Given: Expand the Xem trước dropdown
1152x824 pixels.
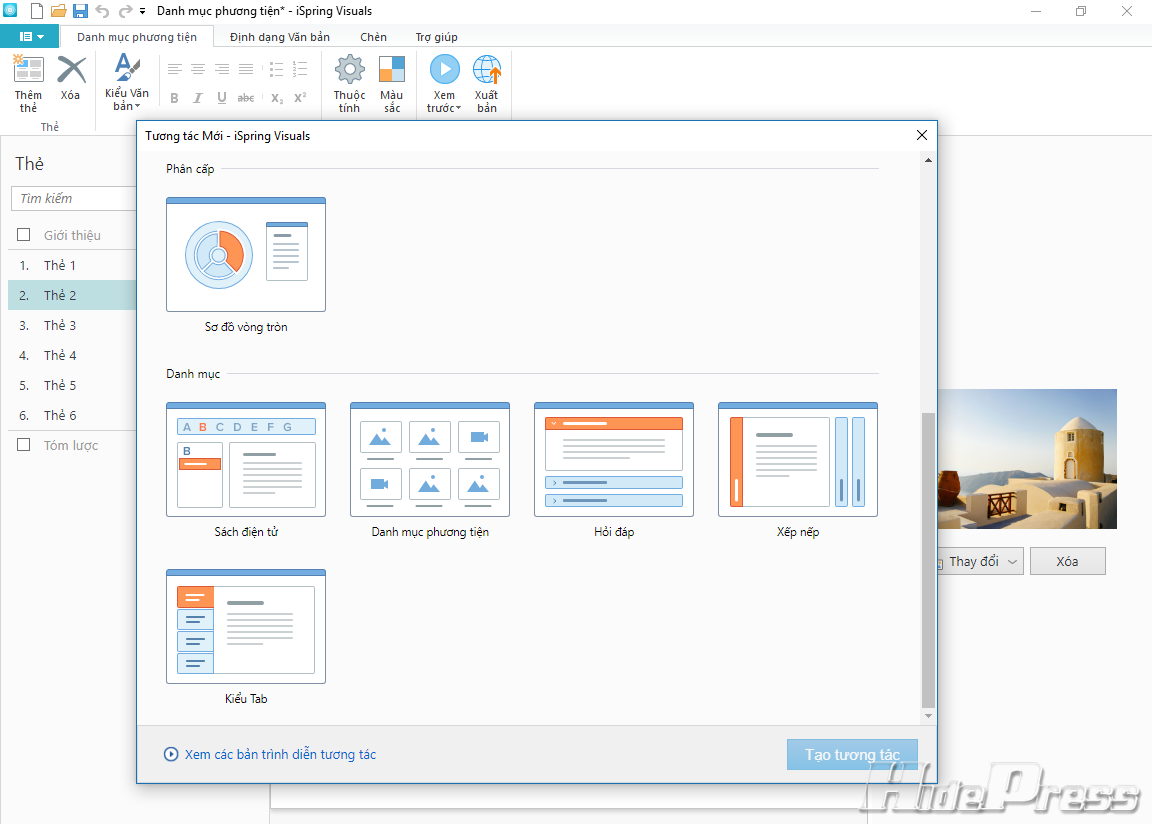Looking at the screenshot, I should click(445, 108).
